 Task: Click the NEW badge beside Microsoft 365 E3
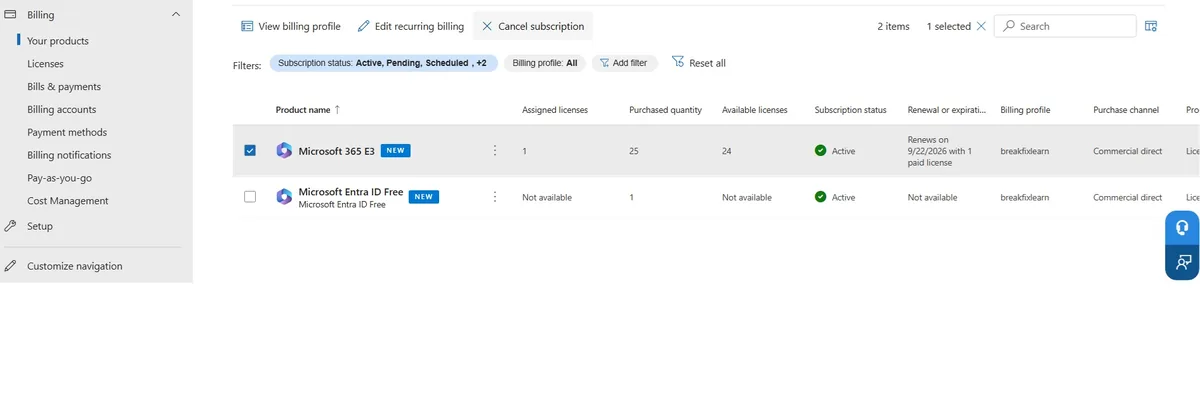[x=395, y=151]
